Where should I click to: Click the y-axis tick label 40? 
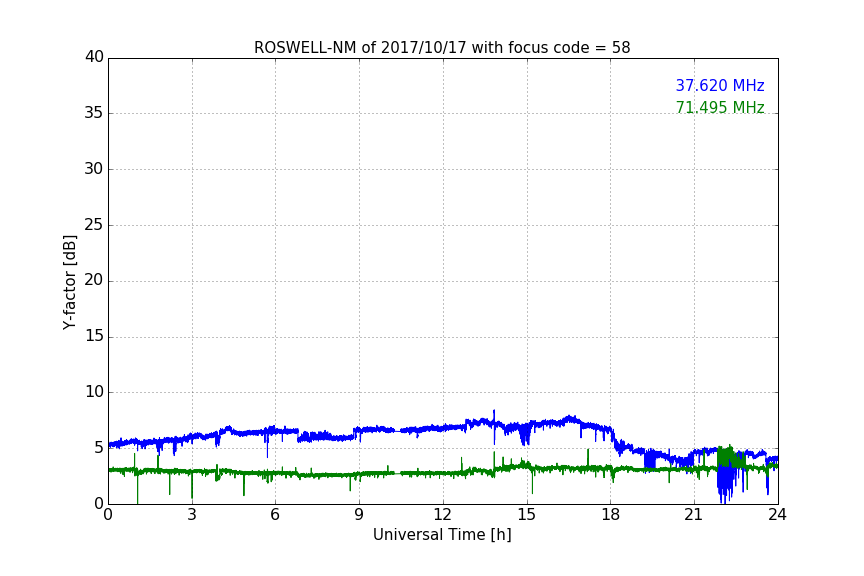point(94,57)
